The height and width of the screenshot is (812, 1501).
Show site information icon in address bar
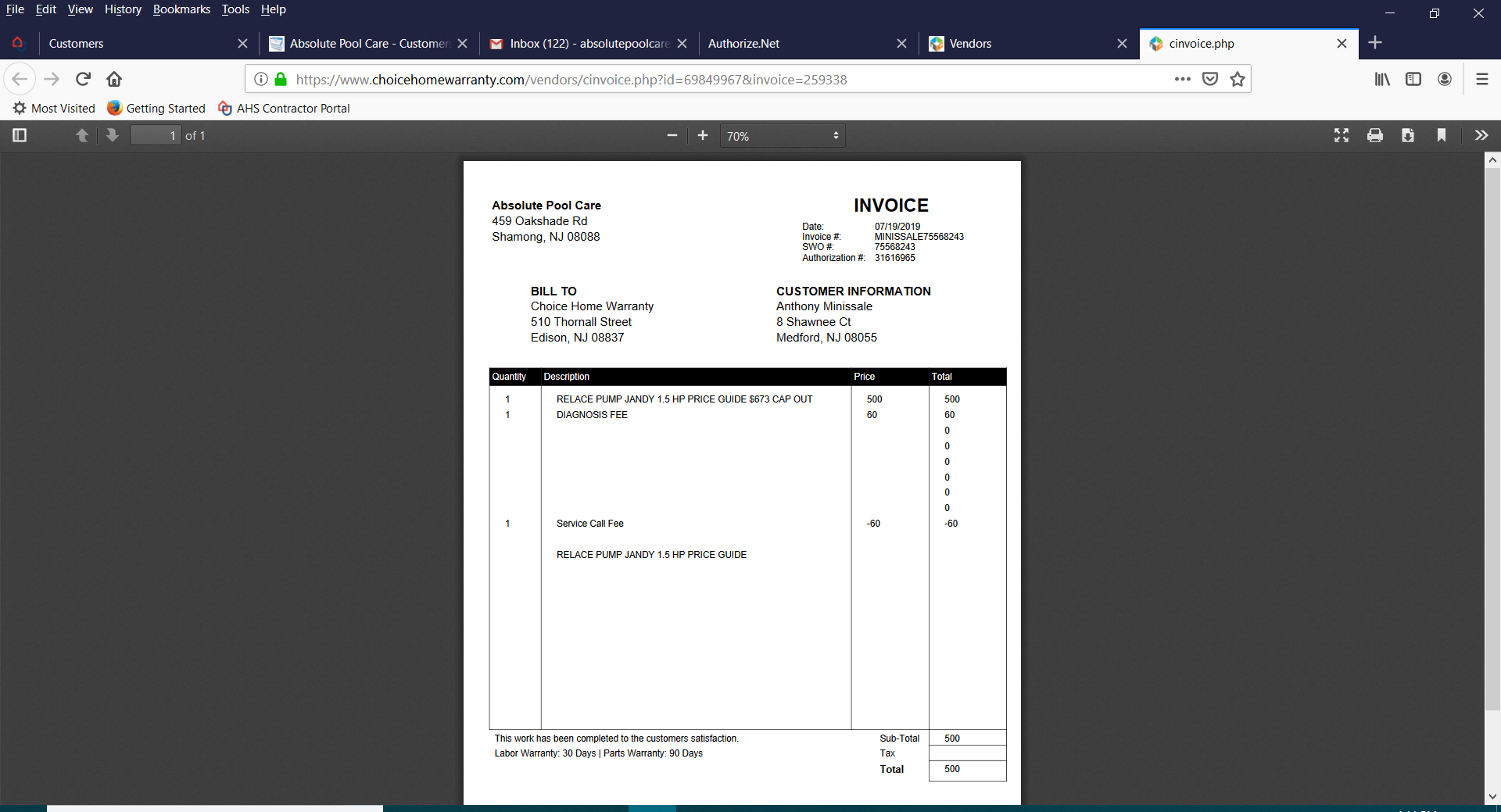tap(261, 79)
